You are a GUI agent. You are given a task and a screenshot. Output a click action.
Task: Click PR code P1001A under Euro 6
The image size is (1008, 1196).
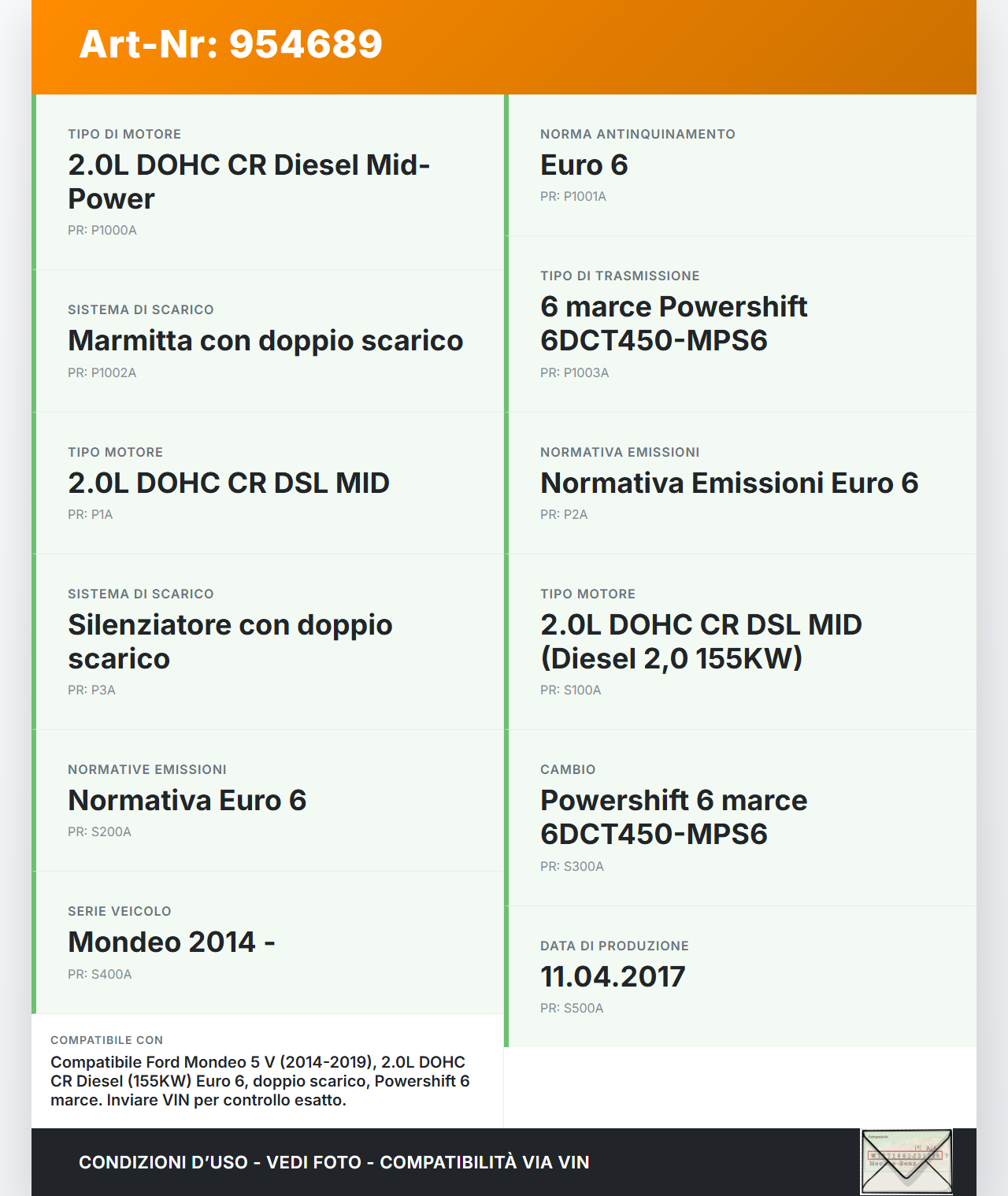pos(573,196)
